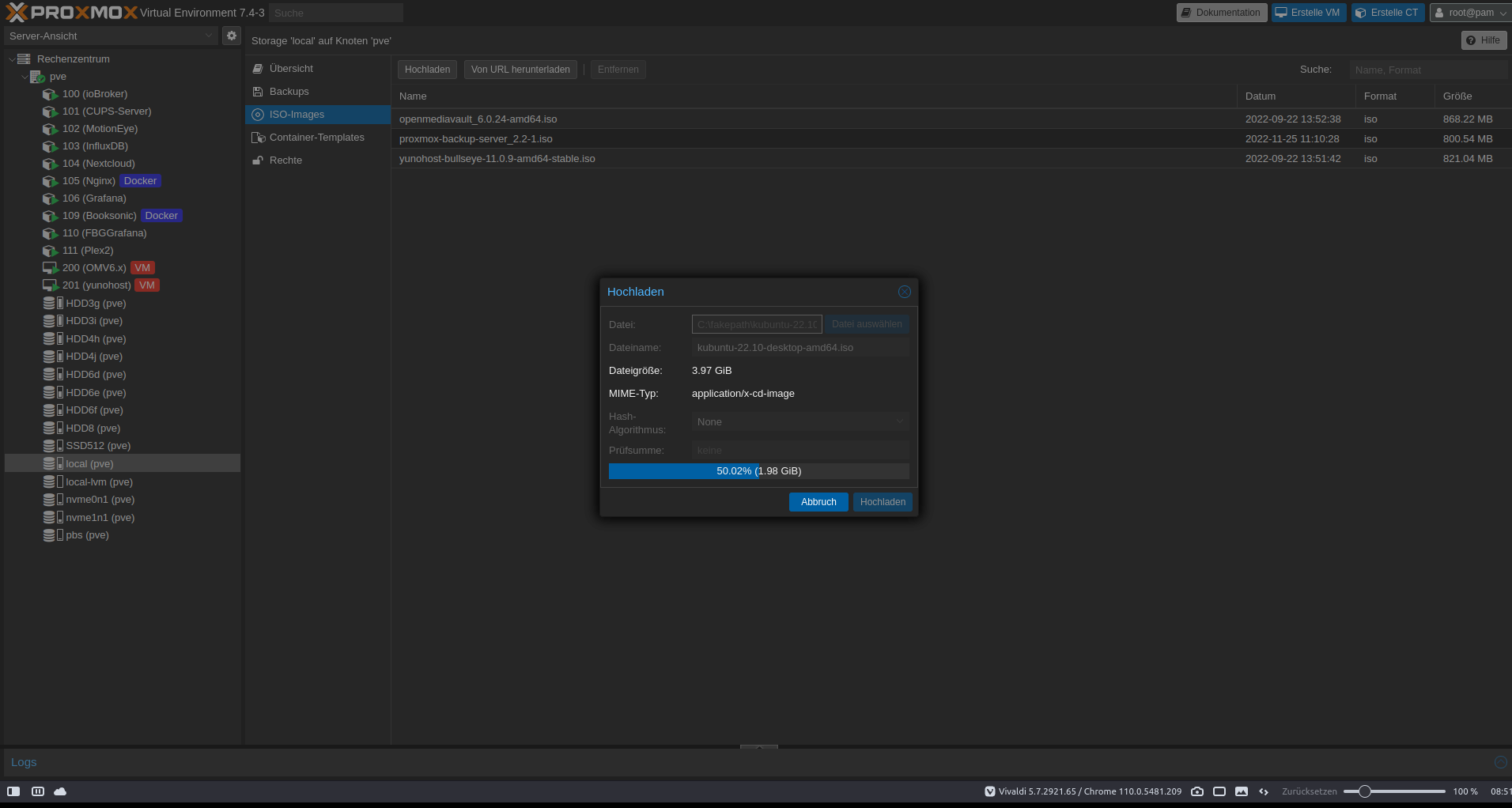Click the capture camera icon in status bar
Image resolution: width=1512 pixels, height=808 pixels.
coord(1197,791)
